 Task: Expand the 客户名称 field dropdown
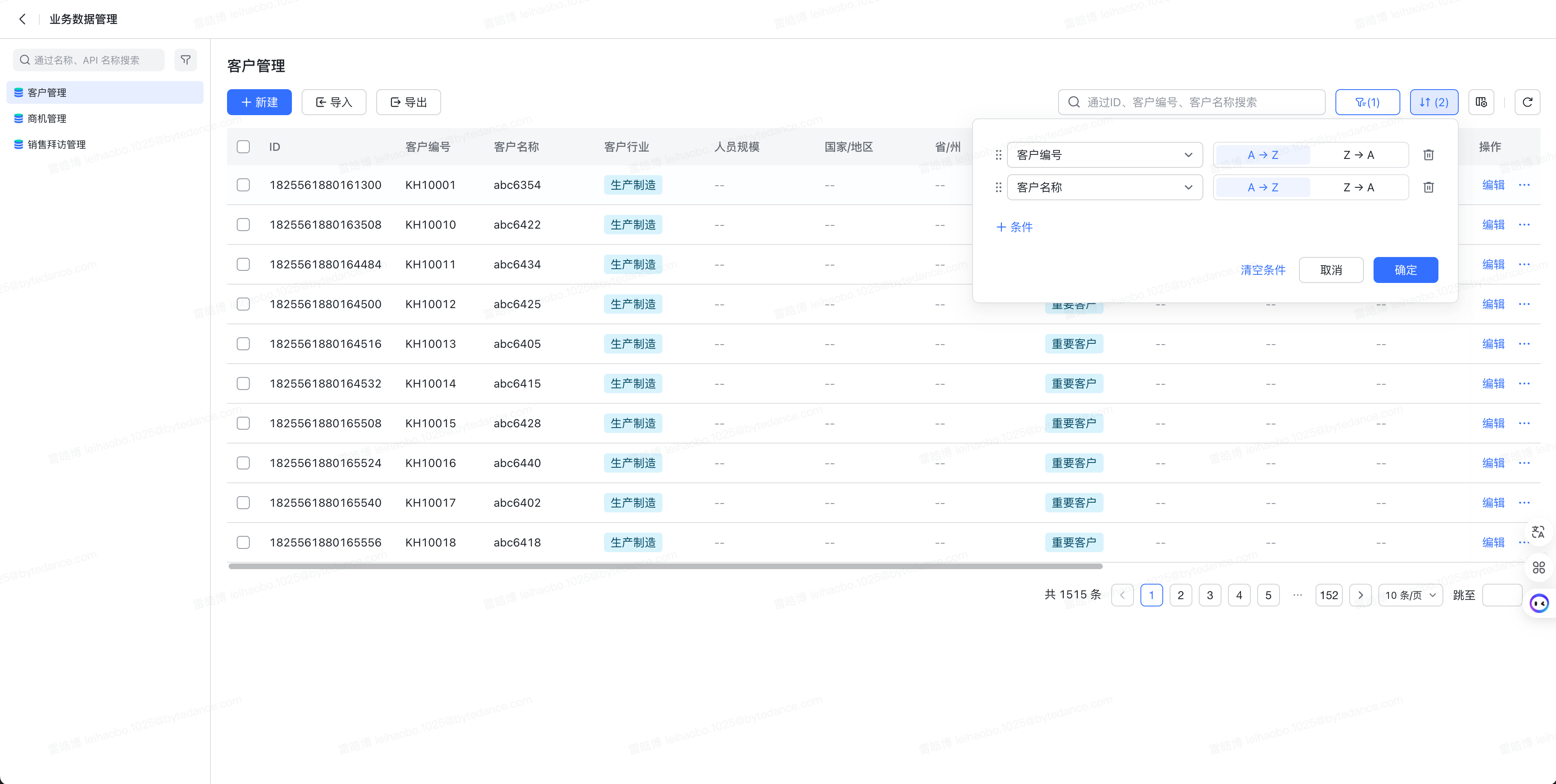[1104, 187]
